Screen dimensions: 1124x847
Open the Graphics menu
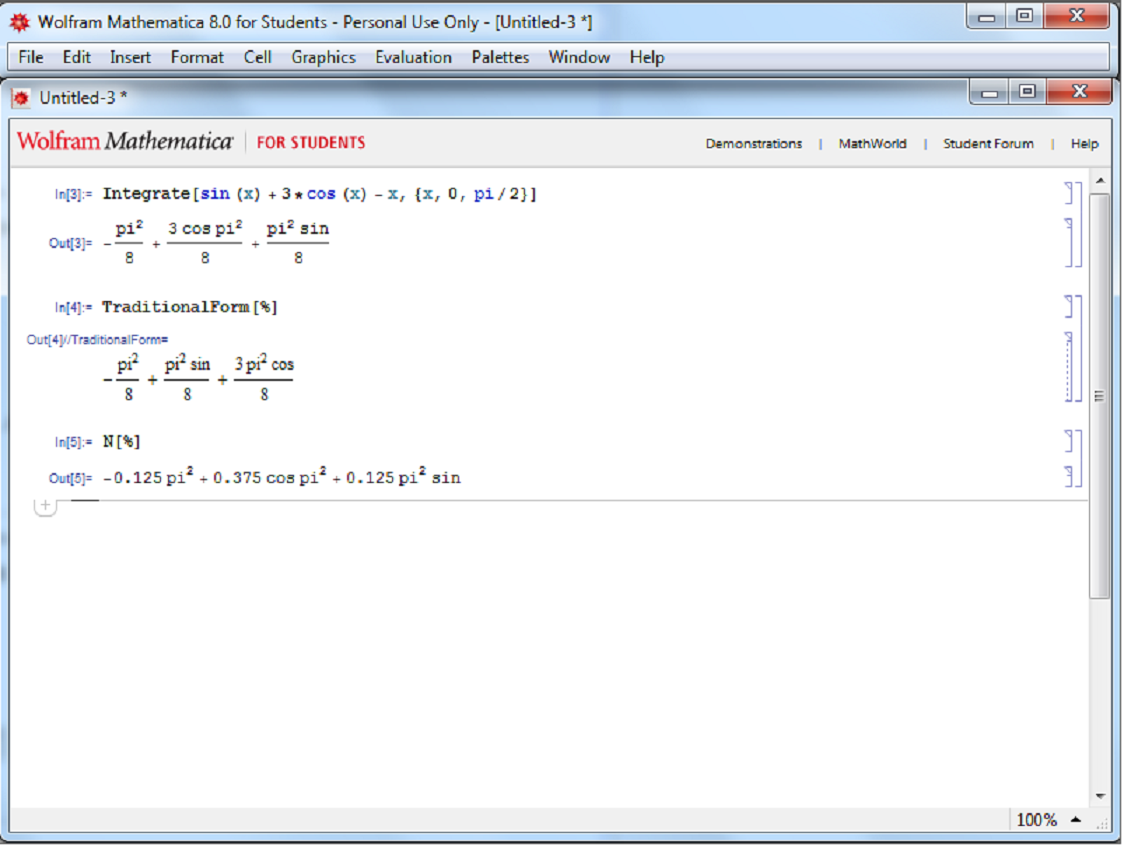click(322, 57)
